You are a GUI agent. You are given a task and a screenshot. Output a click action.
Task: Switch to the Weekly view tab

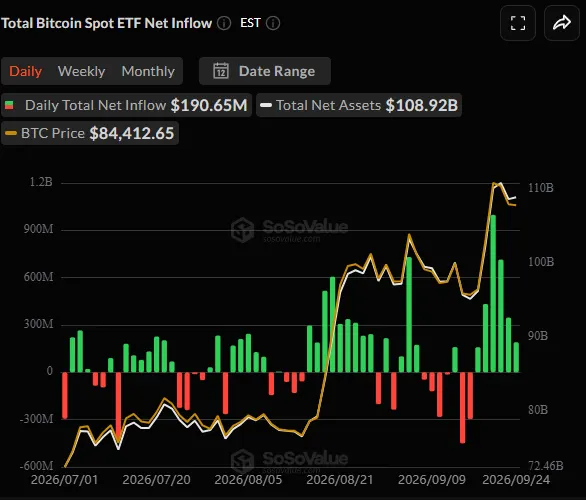[81, 71]
